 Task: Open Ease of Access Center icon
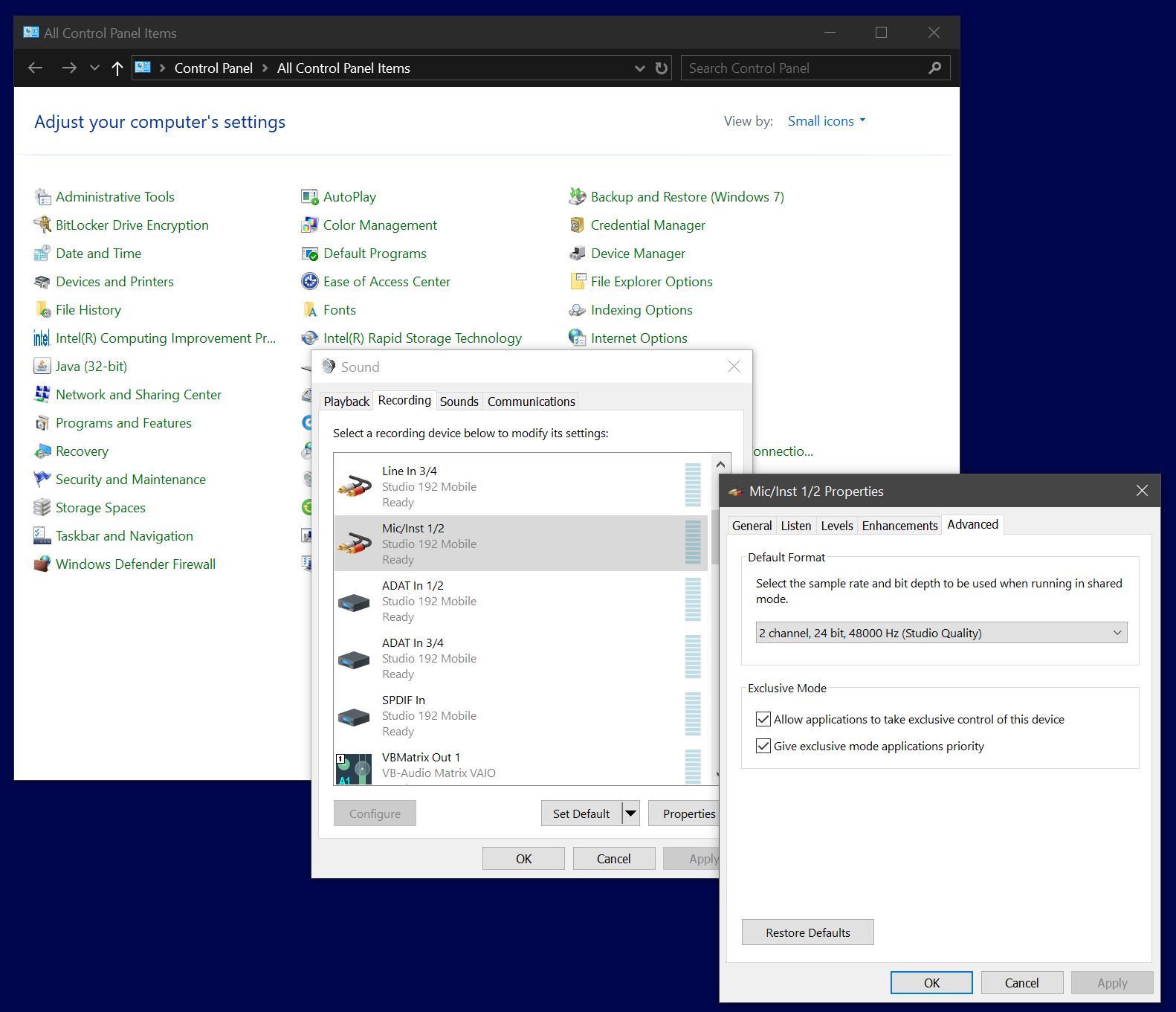pos(310,282)
